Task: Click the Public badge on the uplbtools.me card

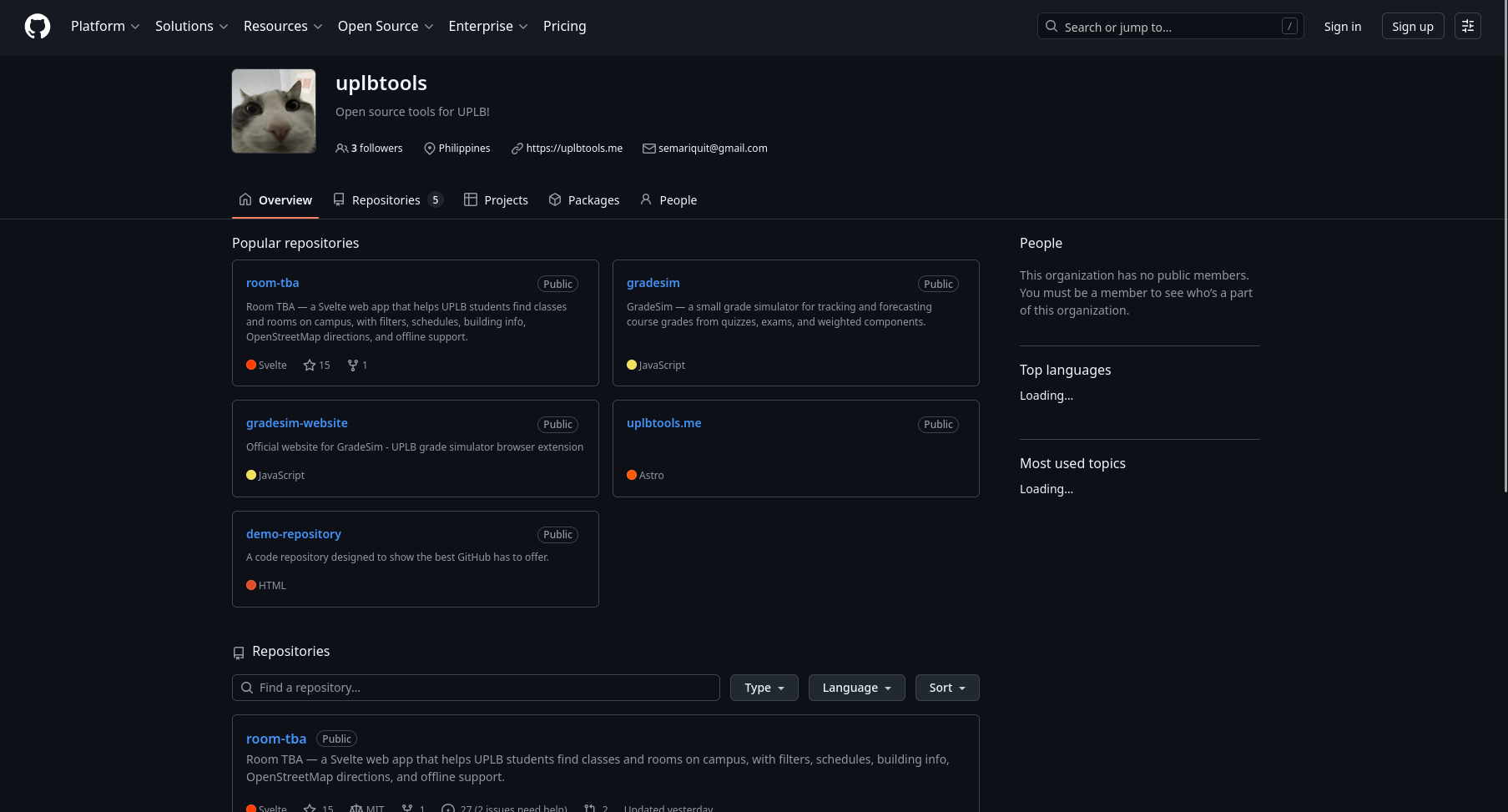Action: click(x=938, y=425)
